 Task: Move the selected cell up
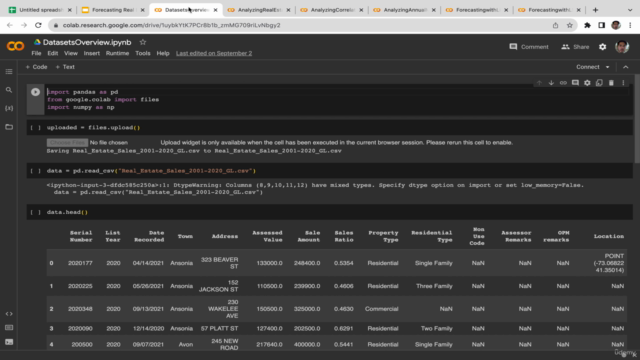click(x=539, y=83)
